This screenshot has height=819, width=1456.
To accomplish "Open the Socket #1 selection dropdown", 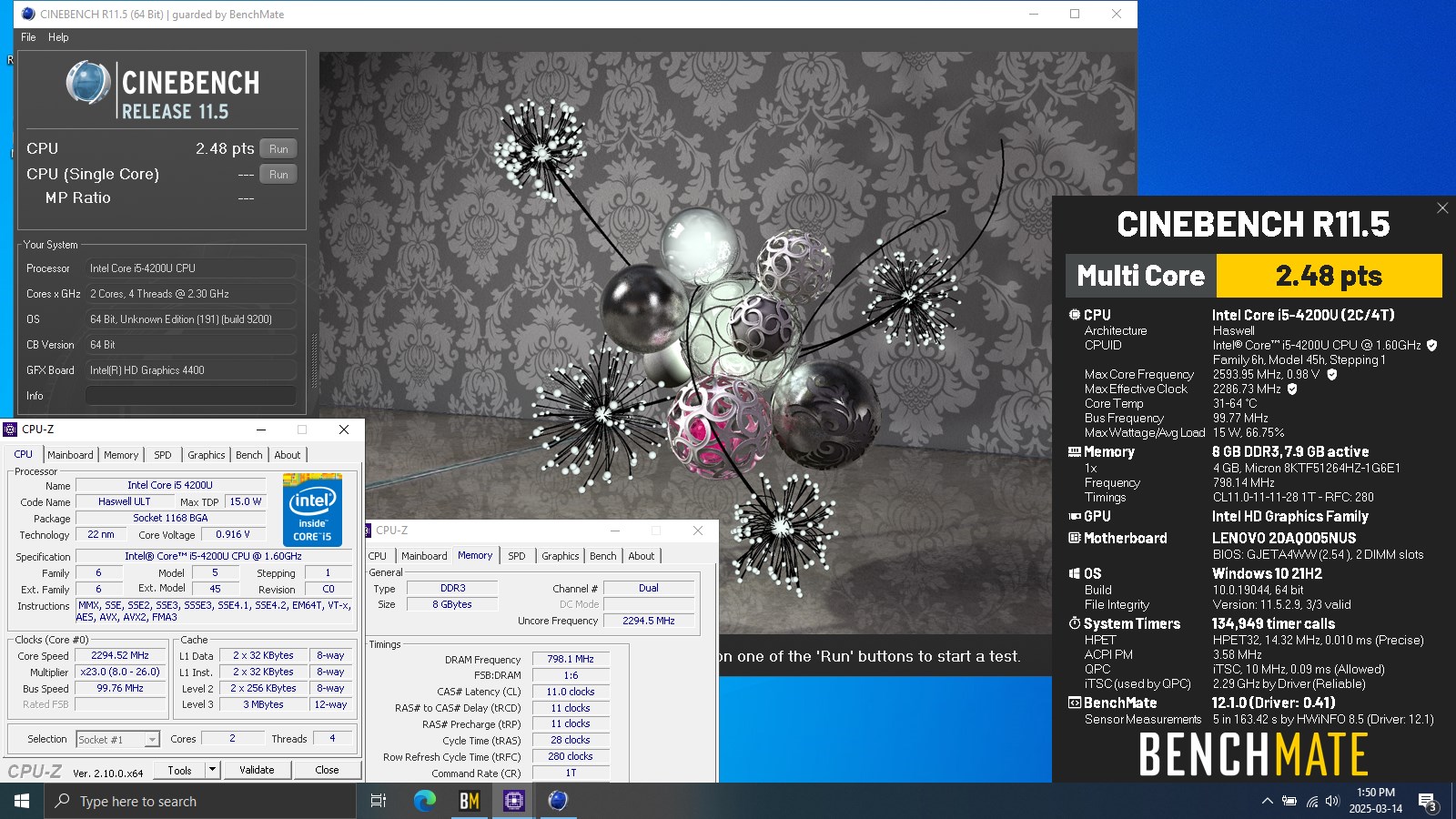I will (118, 740).
